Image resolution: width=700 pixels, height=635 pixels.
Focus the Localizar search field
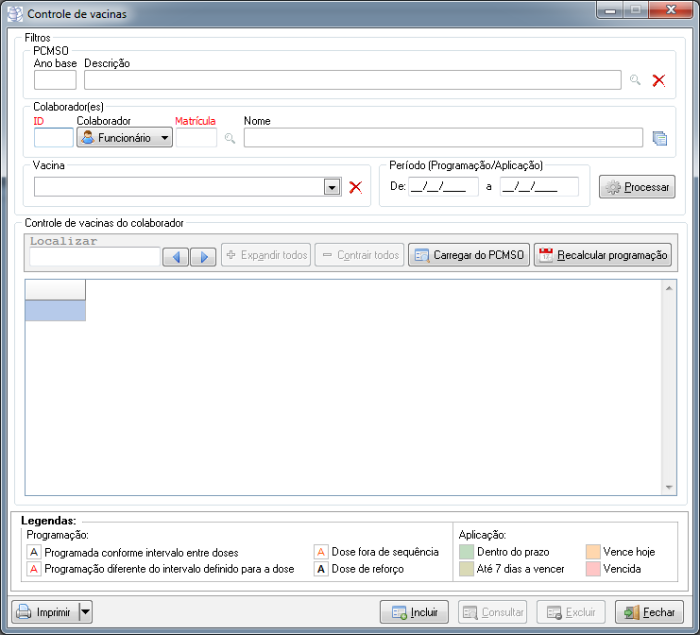[95, 257]
